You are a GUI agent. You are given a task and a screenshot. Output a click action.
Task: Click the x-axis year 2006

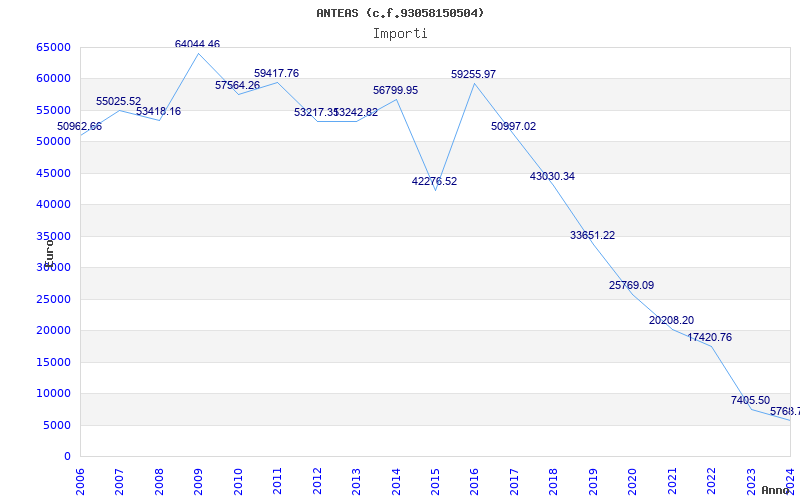80,481
